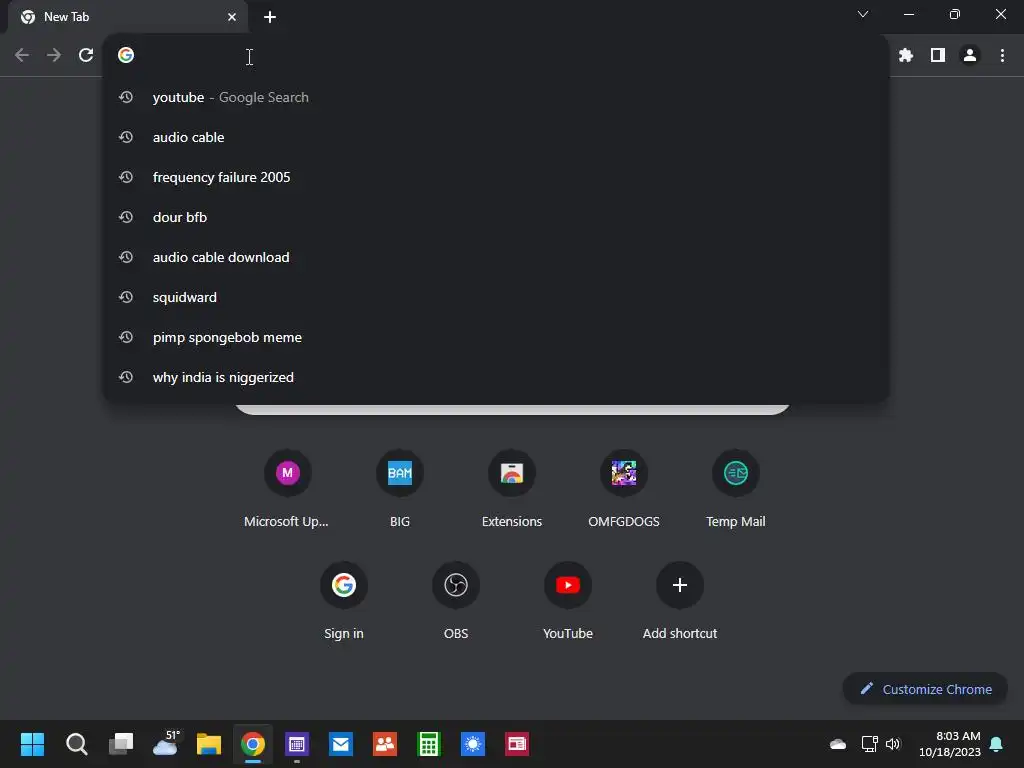This screenshot has height=768, width=1024.
Task: Open the network tray icon
Action: [869, 744]
